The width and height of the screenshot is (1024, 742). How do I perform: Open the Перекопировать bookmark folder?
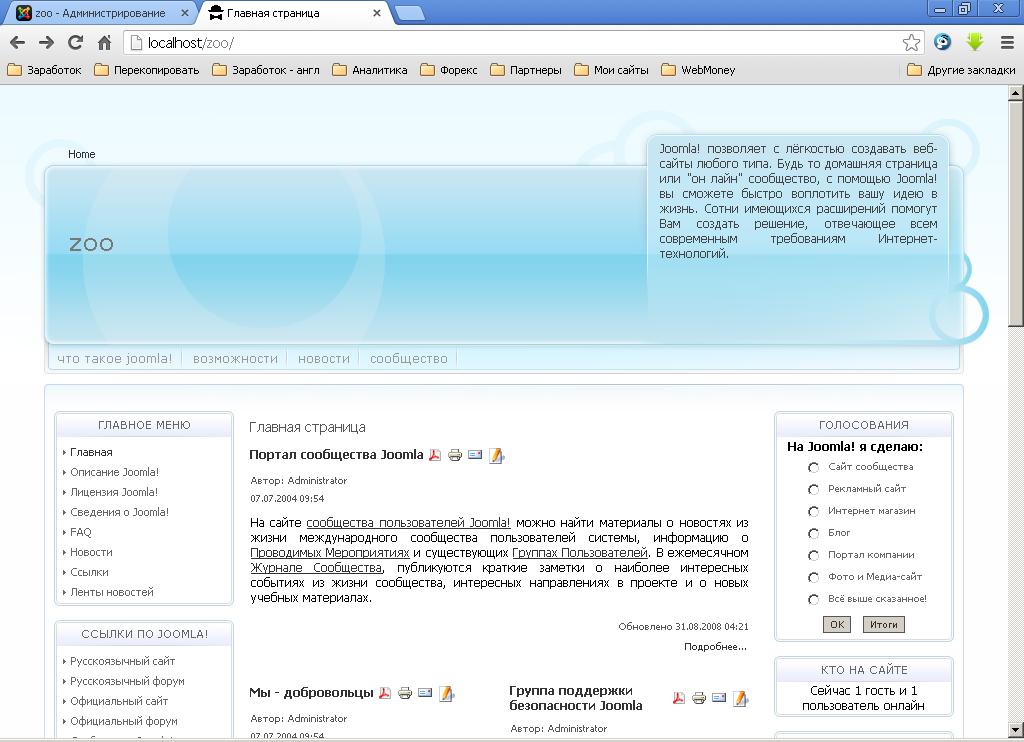click(x=147, y=70)
